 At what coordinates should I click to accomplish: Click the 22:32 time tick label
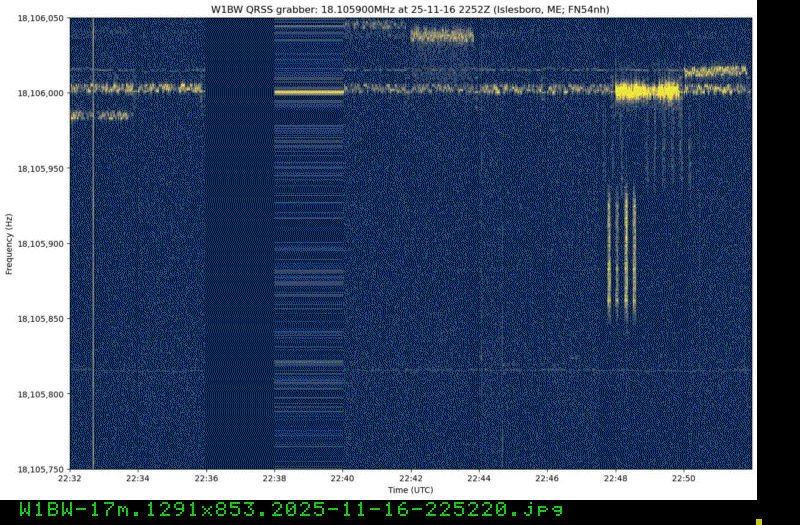[70, 478]
